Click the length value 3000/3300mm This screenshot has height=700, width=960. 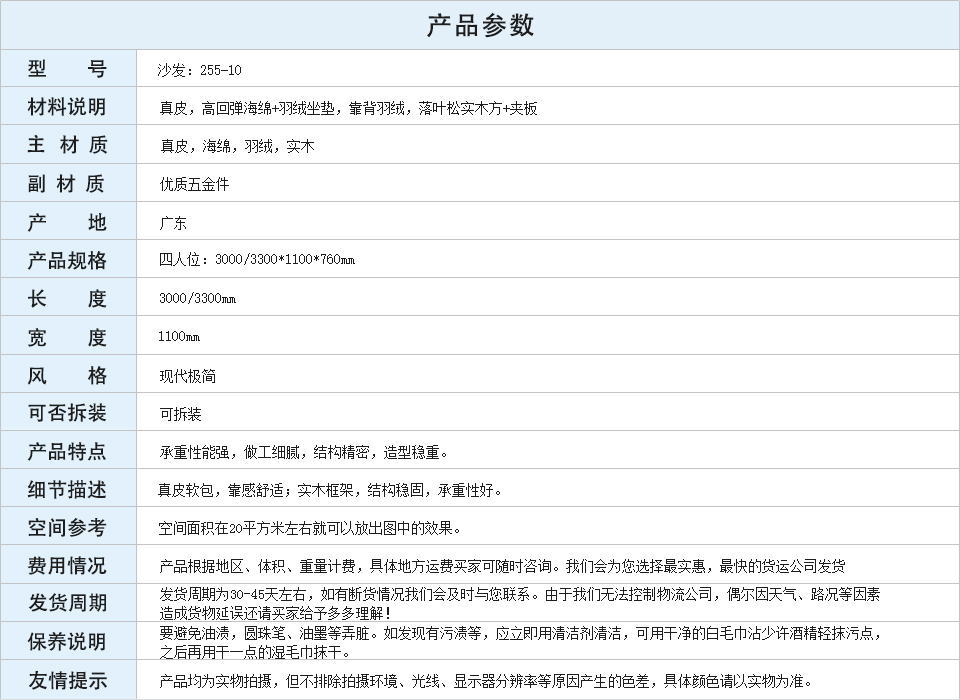(197, 298)
